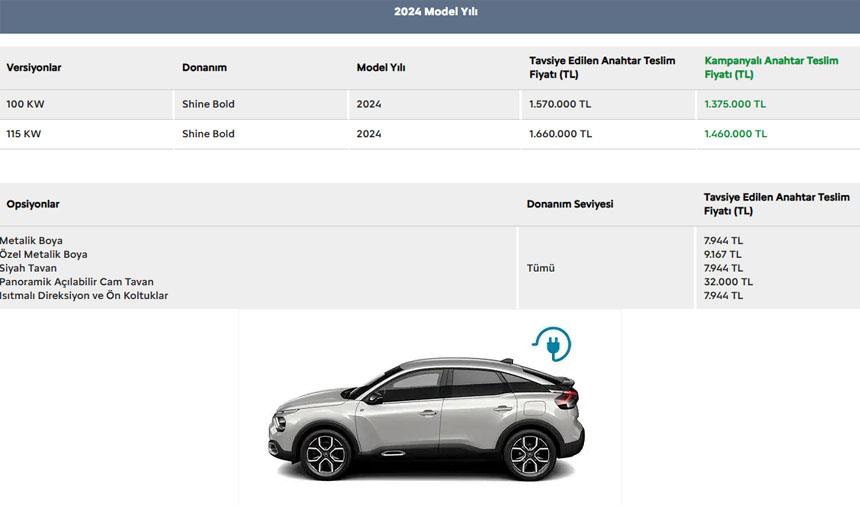Image resolution: width=860 pixels, height=505 pixels.
Task: Select the Özel Metalik Boya option
Action: [x=44, y=254]
